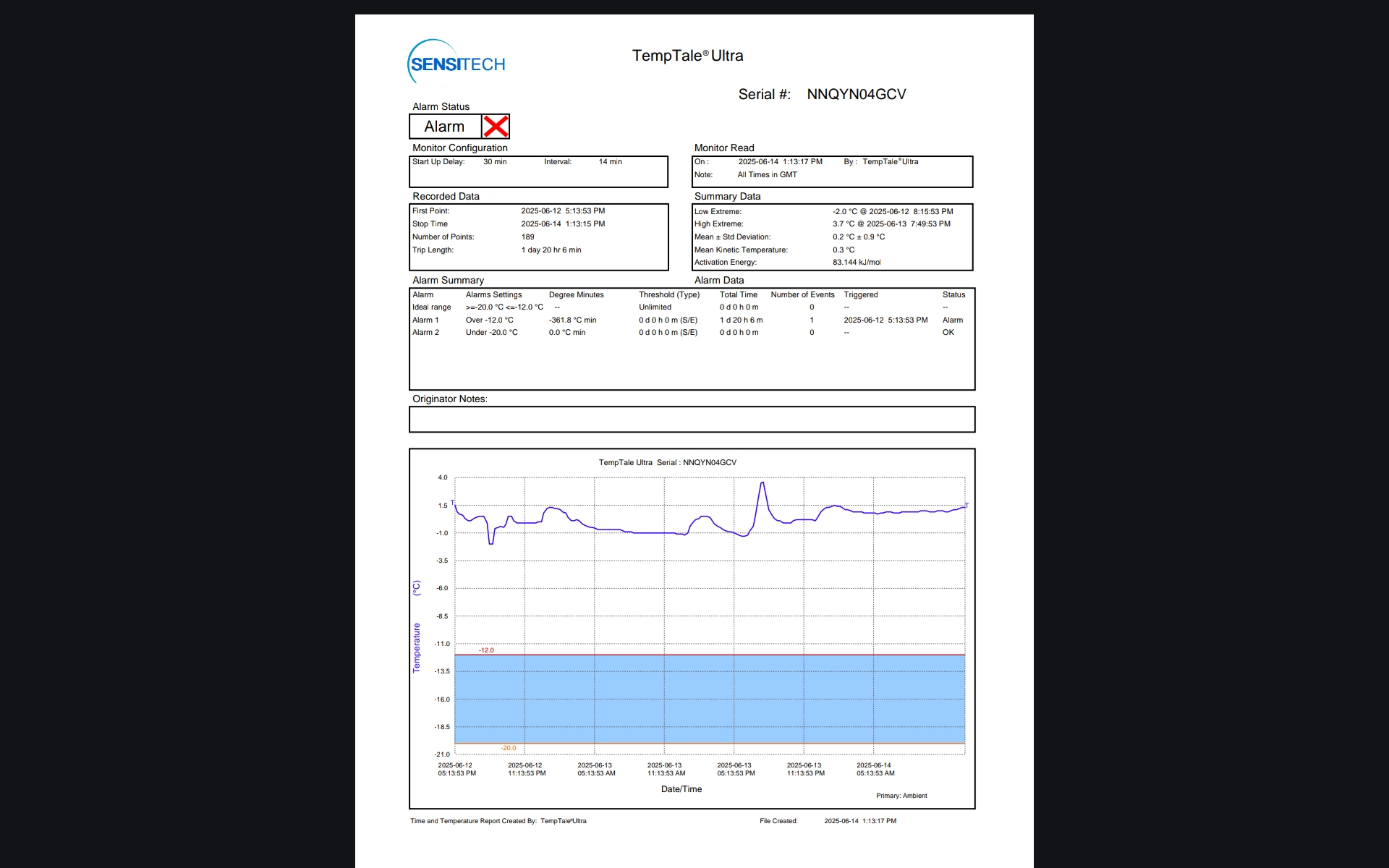This screenshot has height=868, width=1389.
Task: Click Alarm 1 status 'Alarm'
Action: click(x=953, y=320)
